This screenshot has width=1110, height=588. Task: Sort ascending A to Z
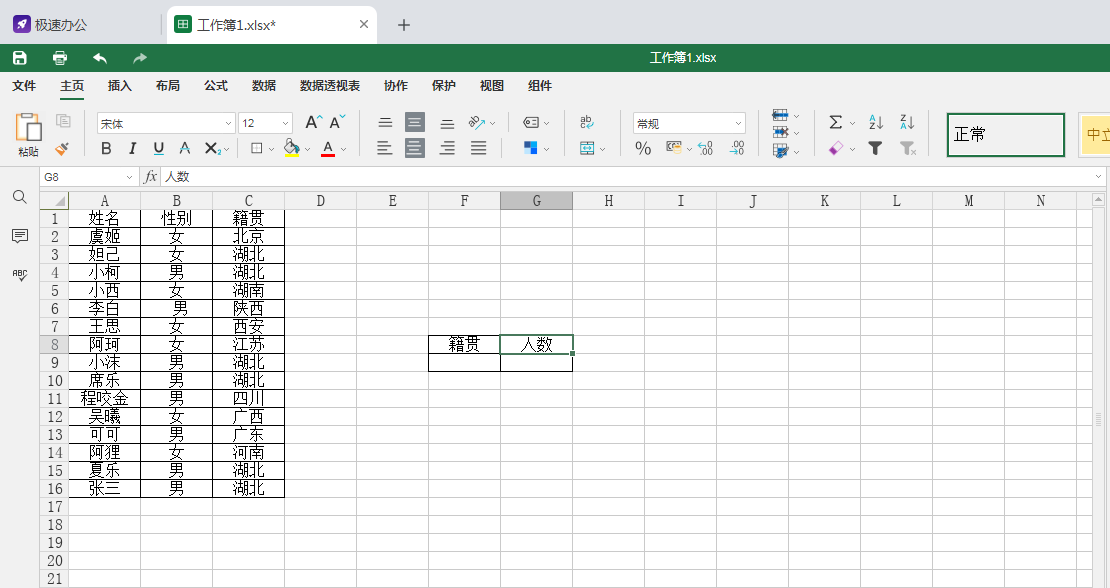[876, 122]
